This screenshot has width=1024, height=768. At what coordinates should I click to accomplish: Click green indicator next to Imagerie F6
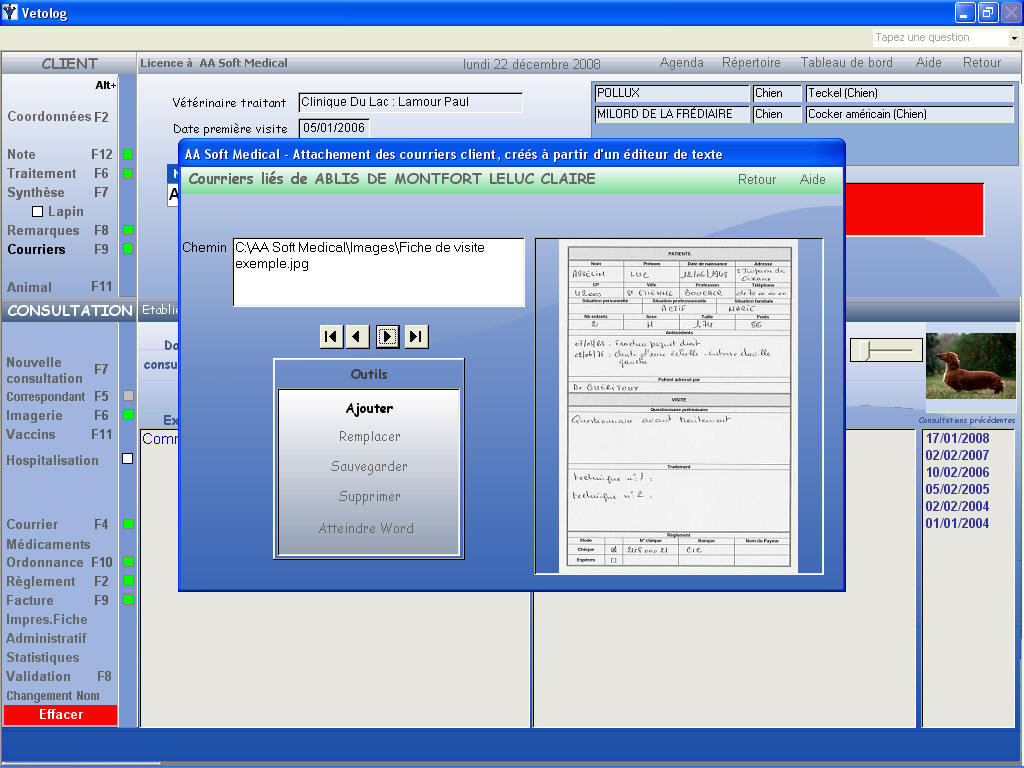[x=128, y=415]
